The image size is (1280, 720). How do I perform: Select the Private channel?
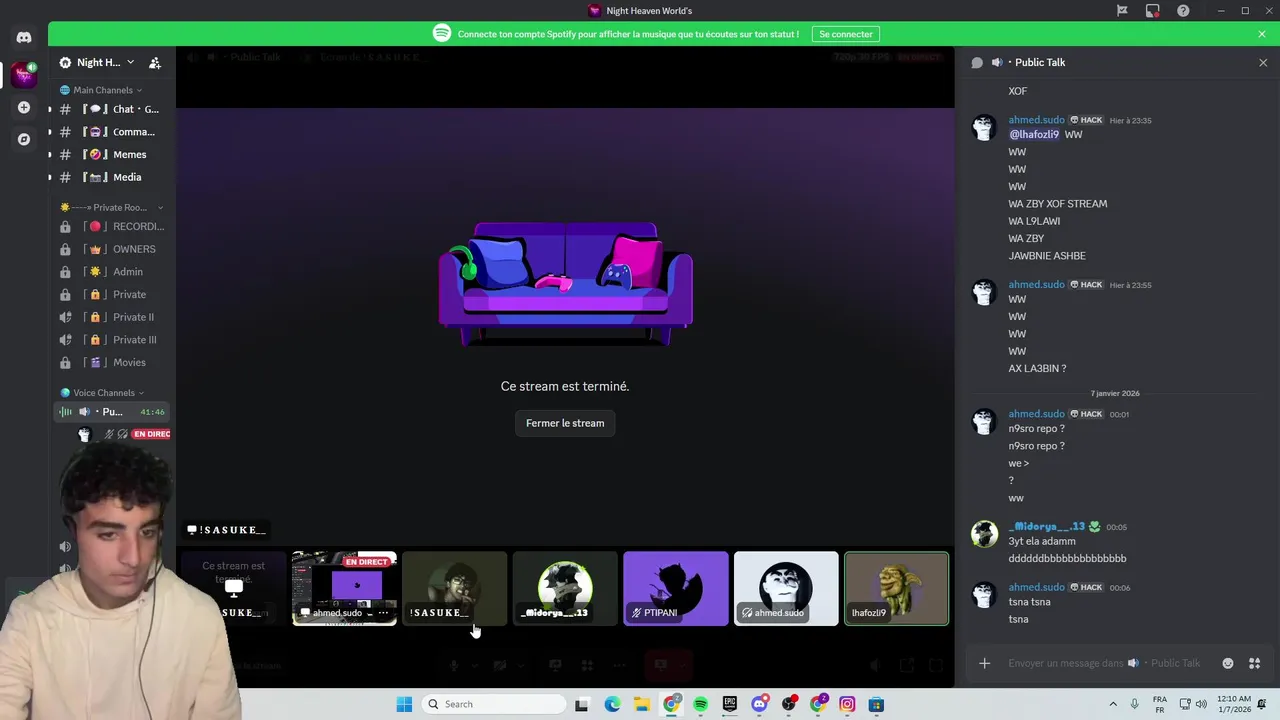[111, 295]
